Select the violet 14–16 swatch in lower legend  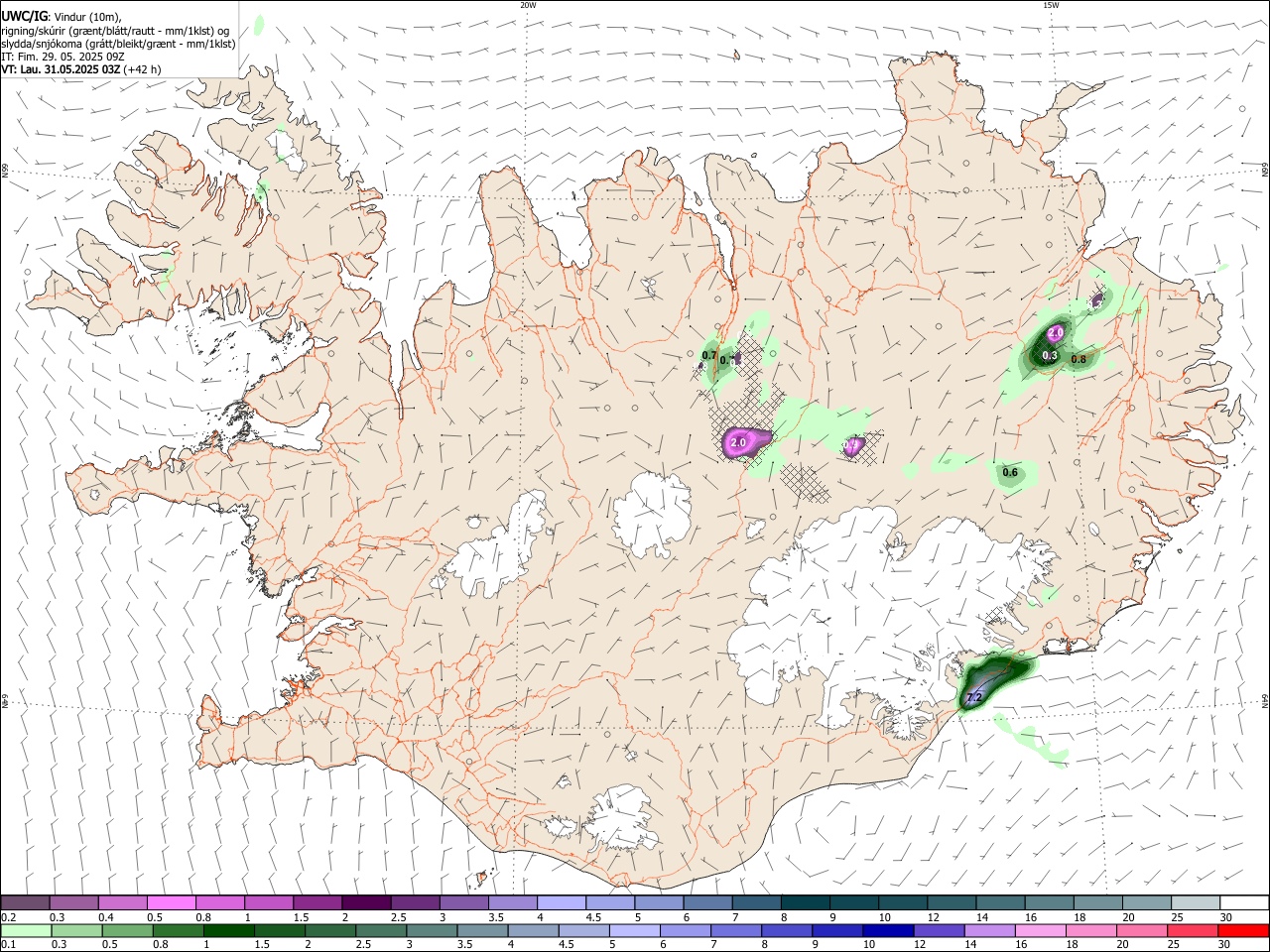989,931
